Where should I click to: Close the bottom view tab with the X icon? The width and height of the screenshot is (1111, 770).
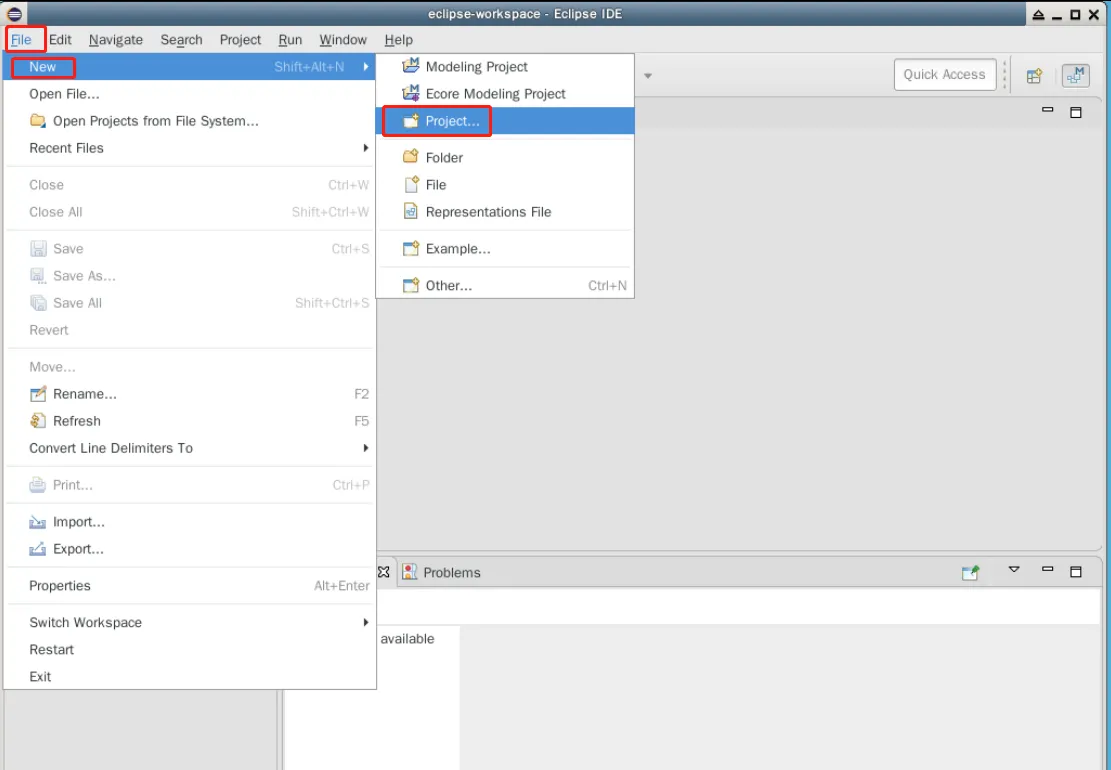tap(383, 572)
